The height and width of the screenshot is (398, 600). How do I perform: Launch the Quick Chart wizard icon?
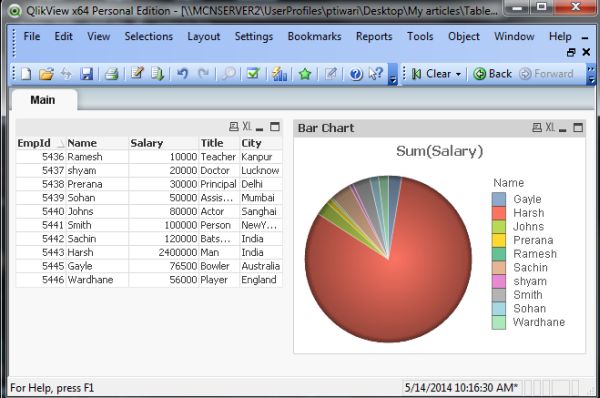click(279, 73)
